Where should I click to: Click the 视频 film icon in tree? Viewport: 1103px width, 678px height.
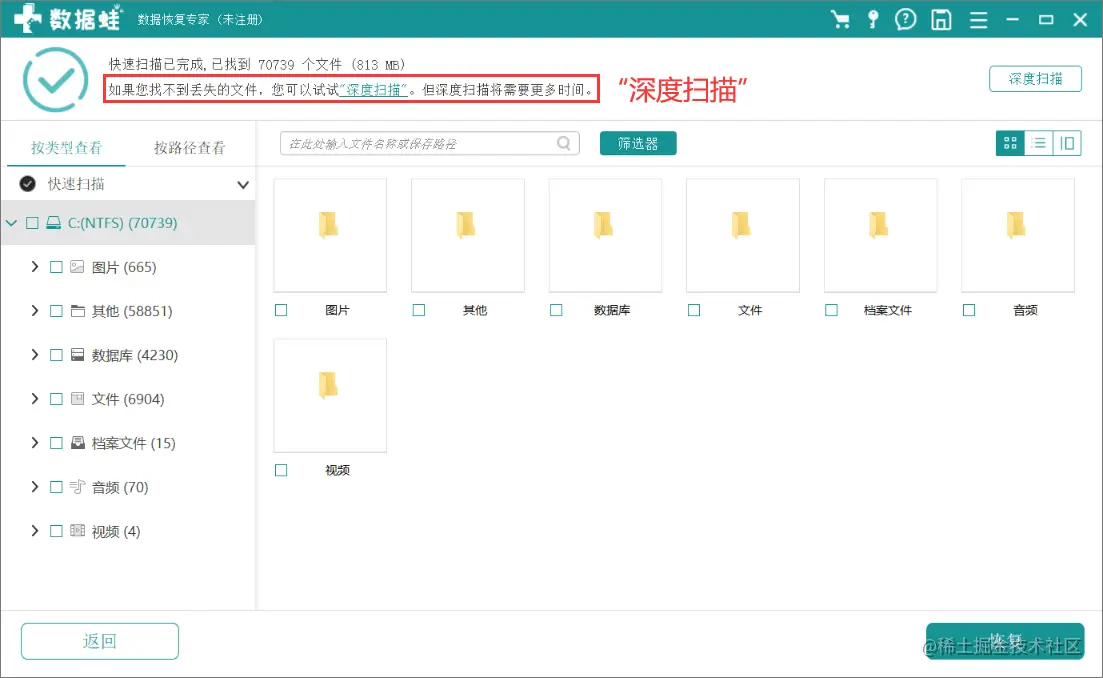[x=77, y=531]
